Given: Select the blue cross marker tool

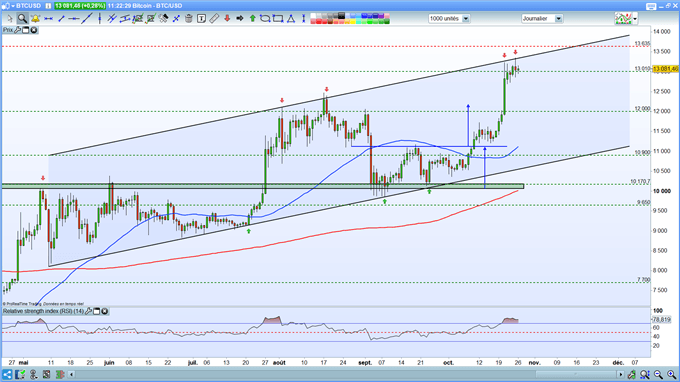Looking at the screenshot, I should click(176, 18).
